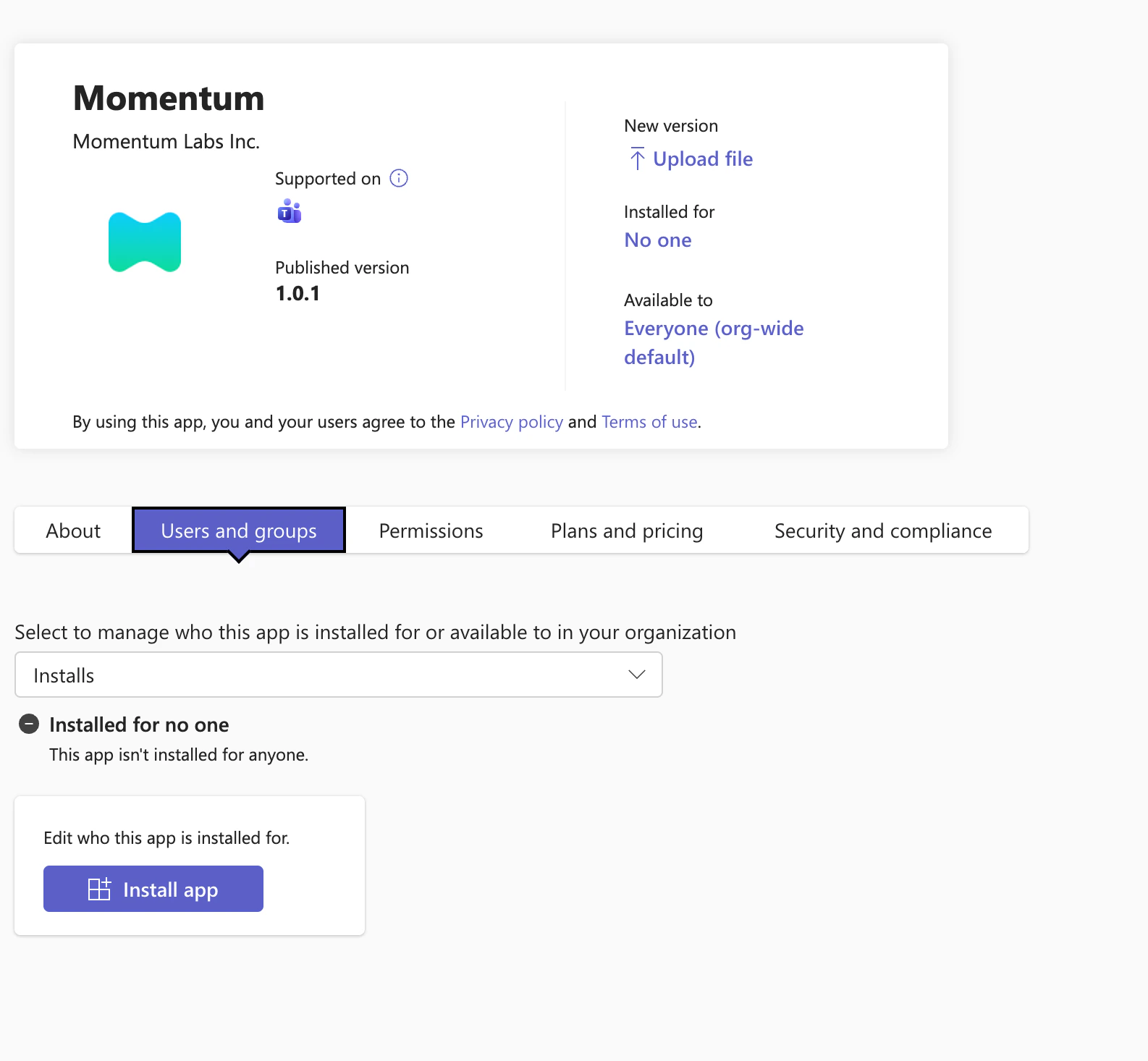Screen dimensions: 1148x1061
Task: Click the upload arrow icon
Action: point(637,158)
